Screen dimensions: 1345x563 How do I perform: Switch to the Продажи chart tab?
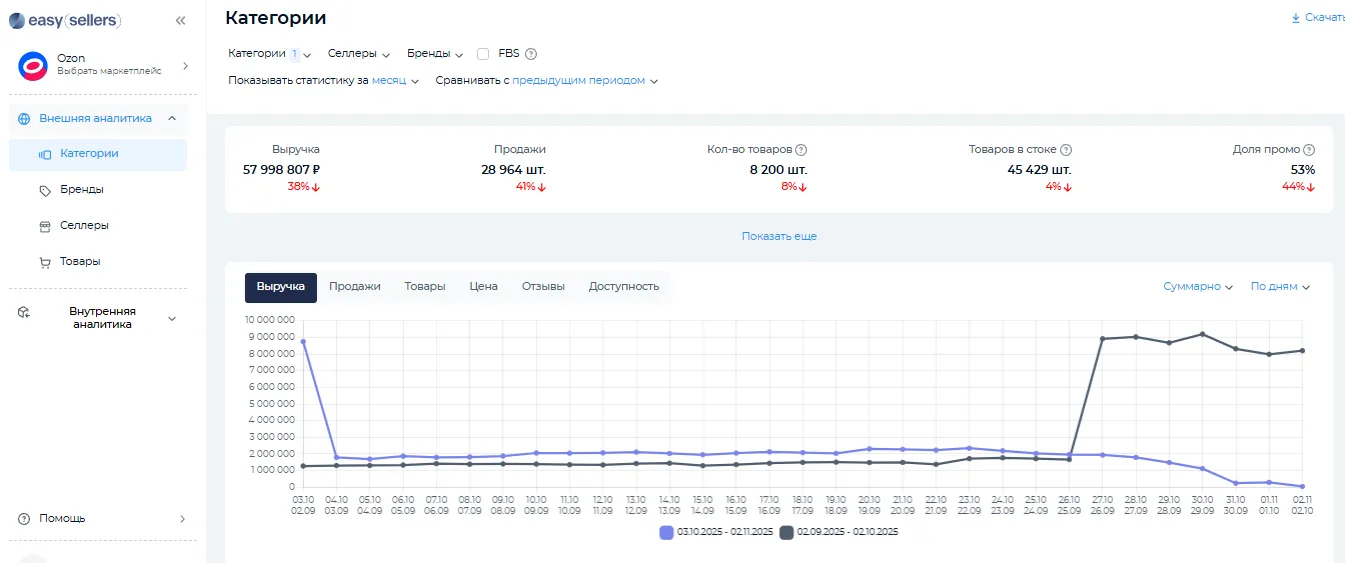(354, 287)
